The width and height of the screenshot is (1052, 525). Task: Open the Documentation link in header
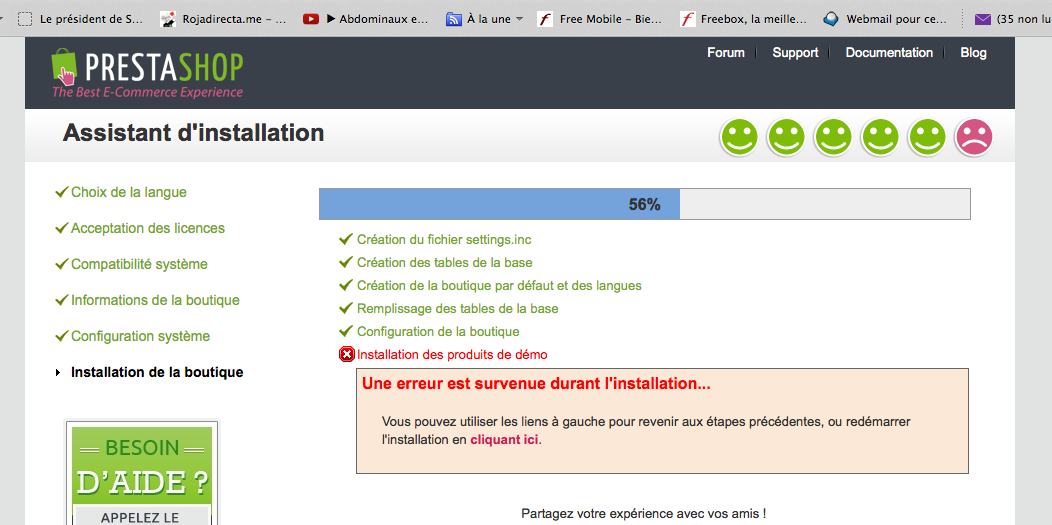[x=889, y=52]
